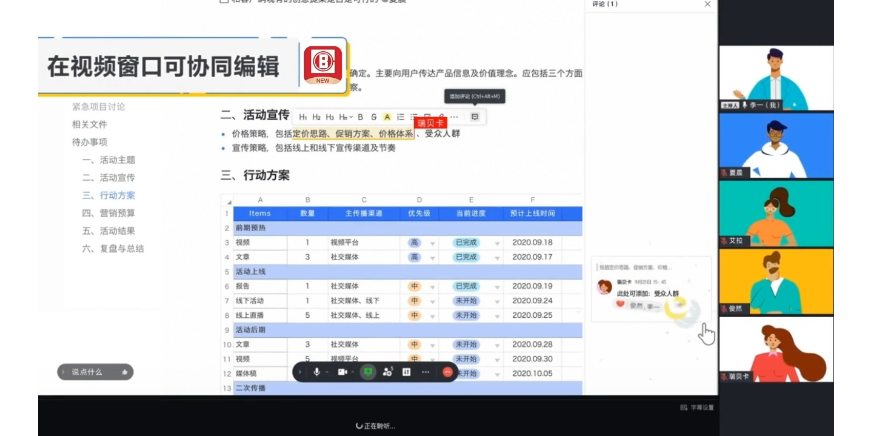Open microphone options arrow in meeting bar
Image resolution: width=872 pixels, height=436 pixels.
(x=328, y=372)
